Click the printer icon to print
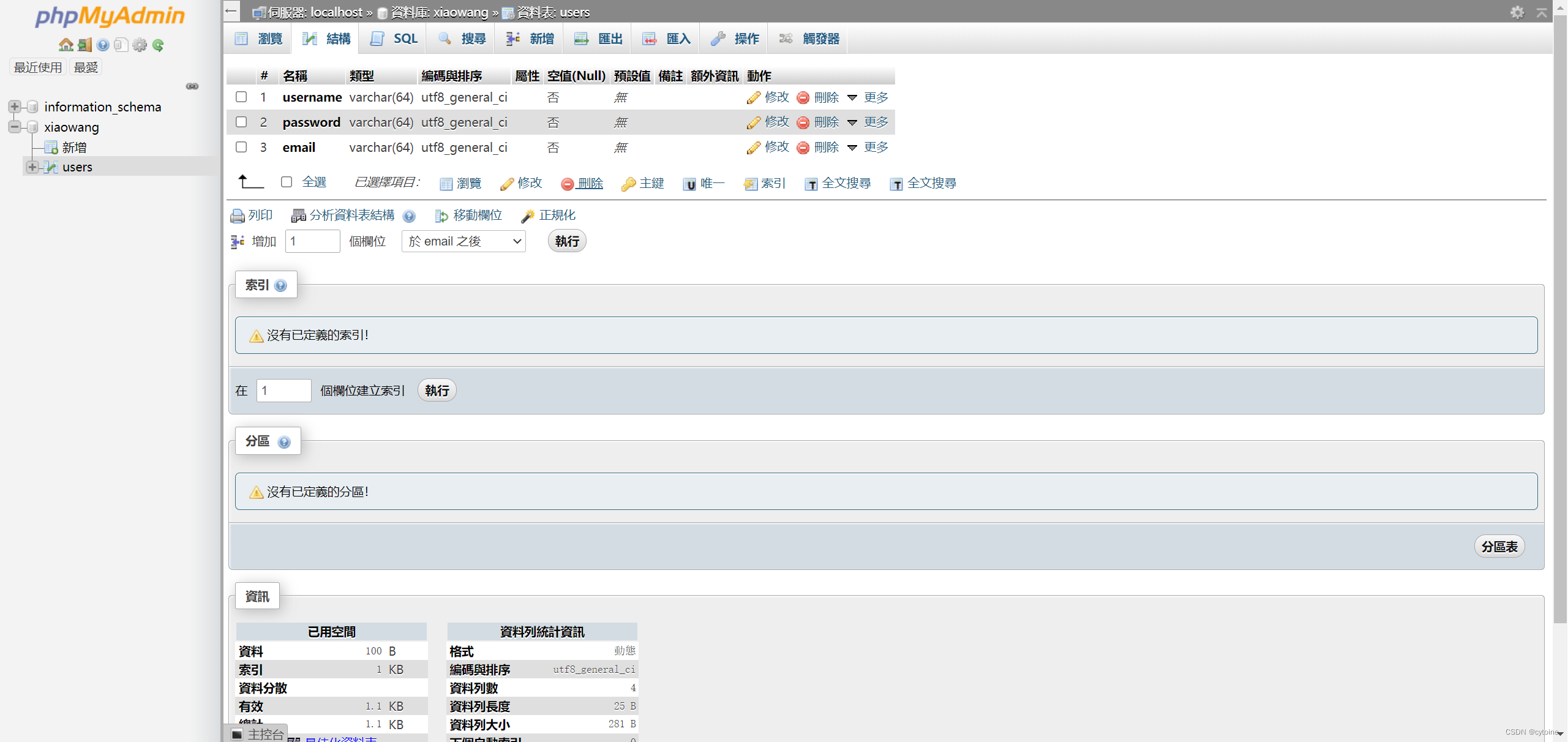Image resolution: width=1568 pixels, height=742 pixels. tap(238, 215)
